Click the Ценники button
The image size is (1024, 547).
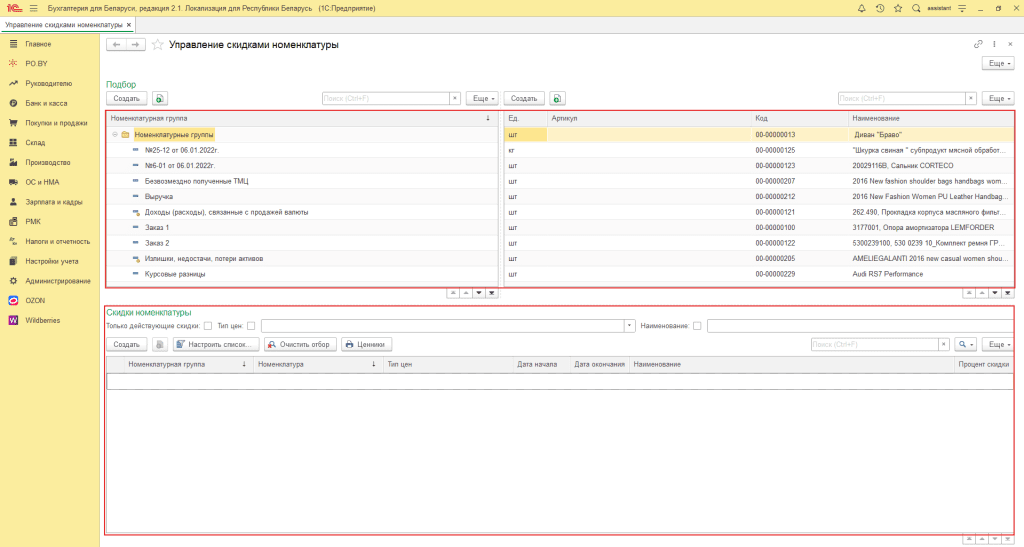click(366, 345)
